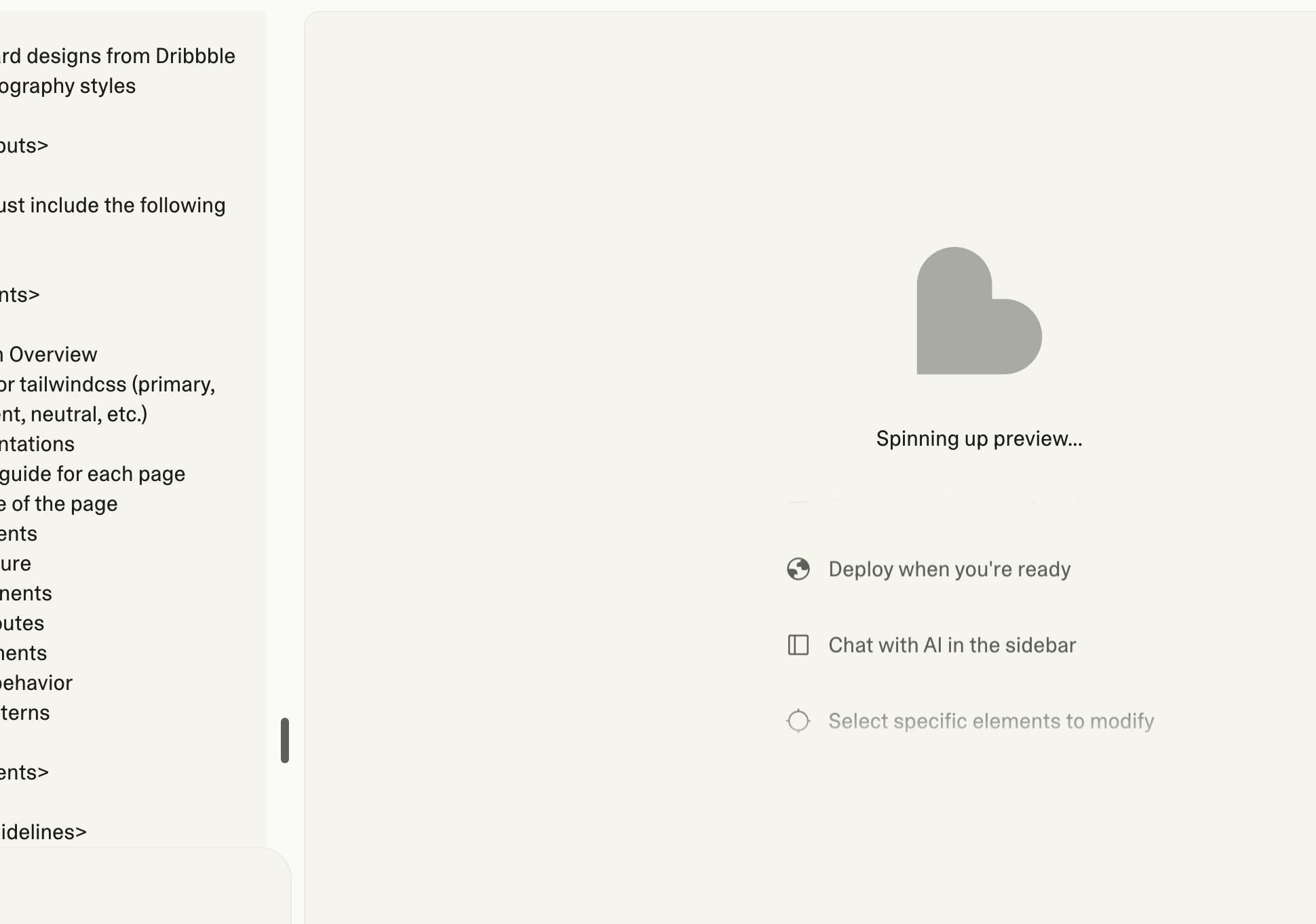Click the globe icon beside Deploy
Screen dimensions: 1316x924
[x=798, y=569]
